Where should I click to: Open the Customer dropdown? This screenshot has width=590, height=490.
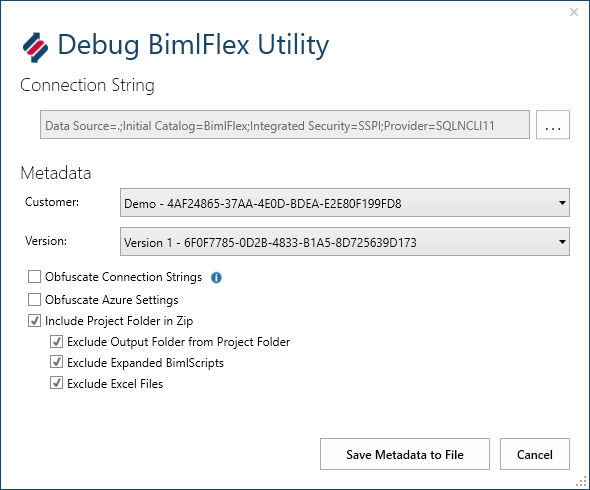[x=345, y=203]
